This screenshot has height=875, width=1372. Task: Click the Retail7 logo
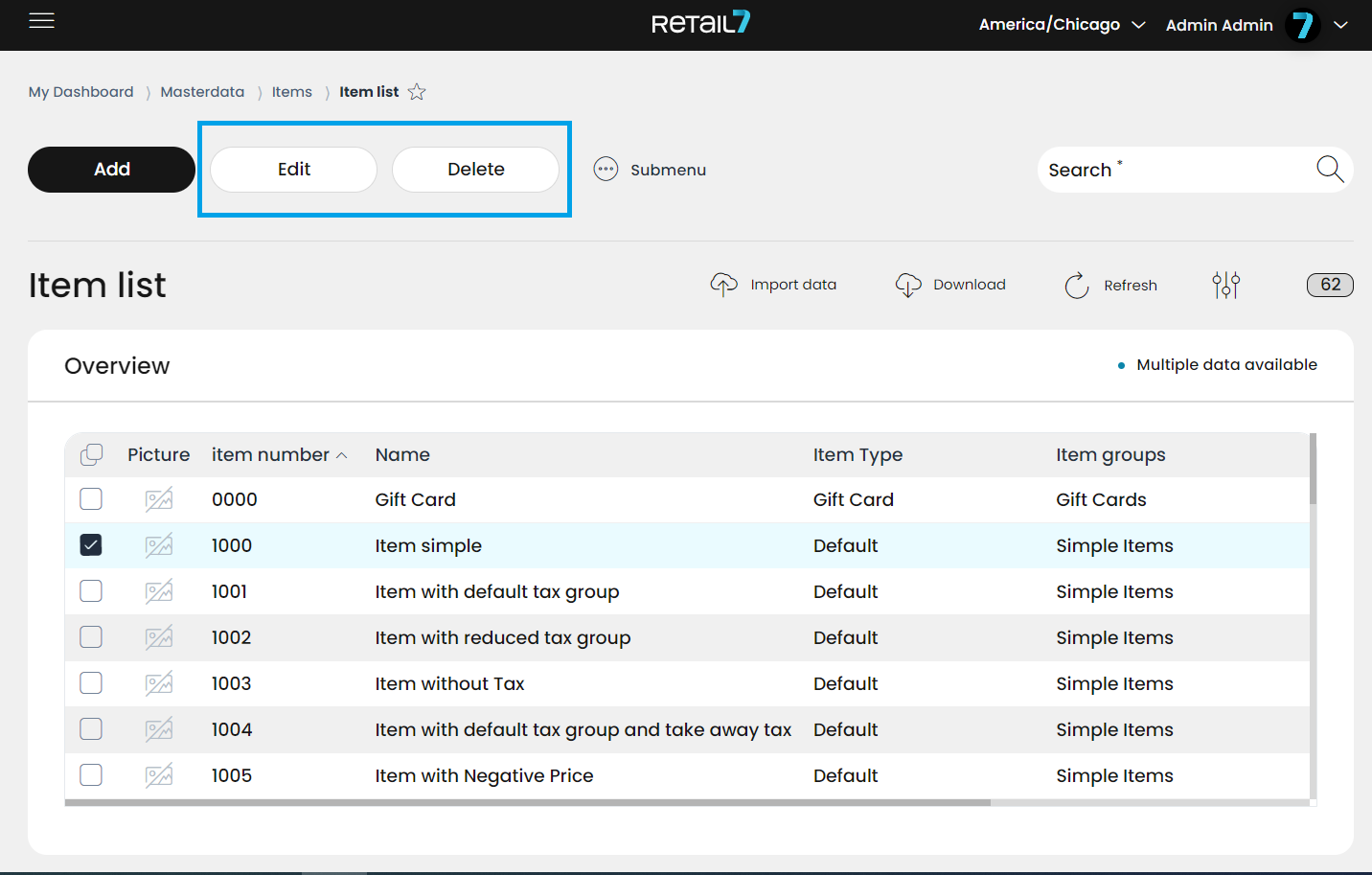point(700,23)
